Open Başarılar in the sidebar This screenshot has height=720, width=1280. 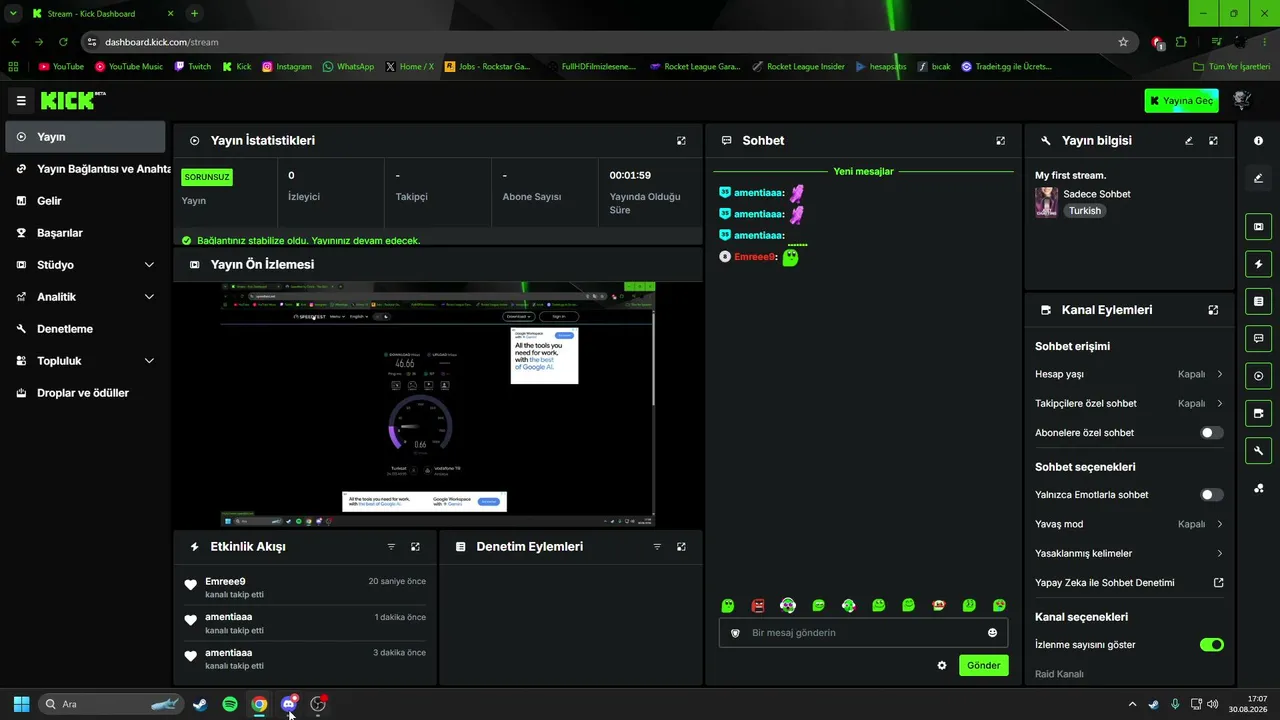(85, 233)
